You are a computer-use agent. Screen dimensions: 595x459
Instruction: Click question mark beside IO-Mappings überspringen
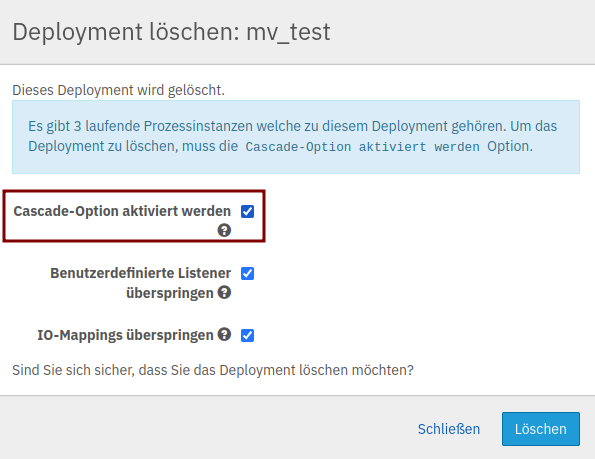tap(224, 334)
